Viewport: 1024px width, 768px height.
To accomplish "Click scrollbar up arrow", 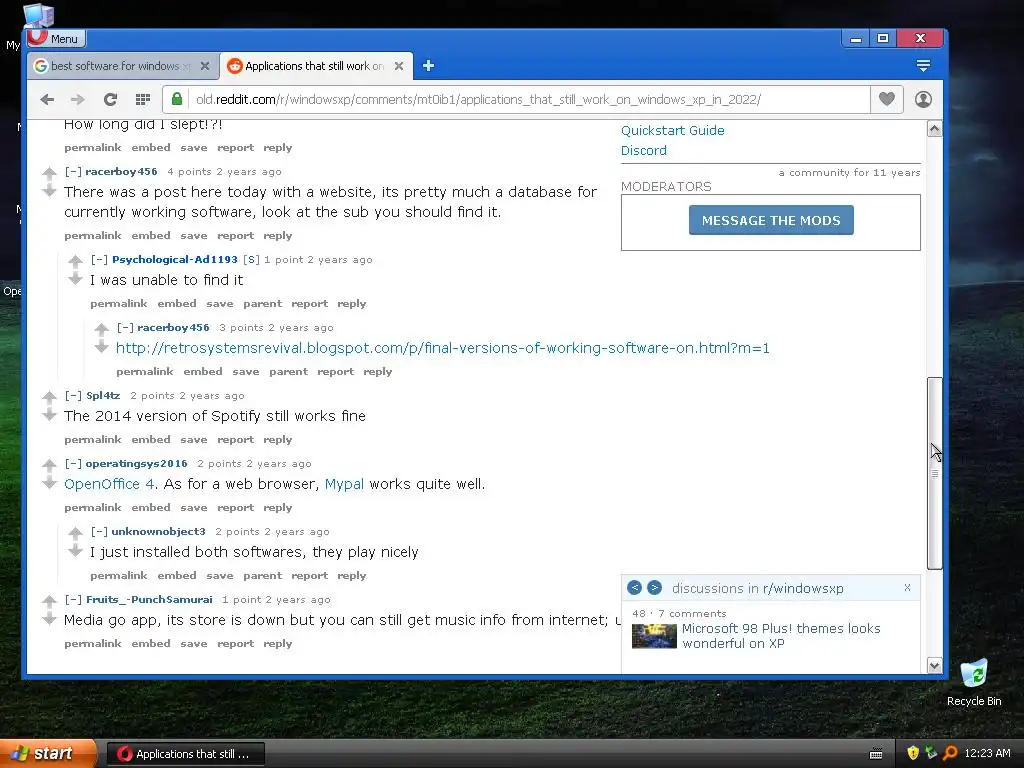I will (x=935, y=129).
